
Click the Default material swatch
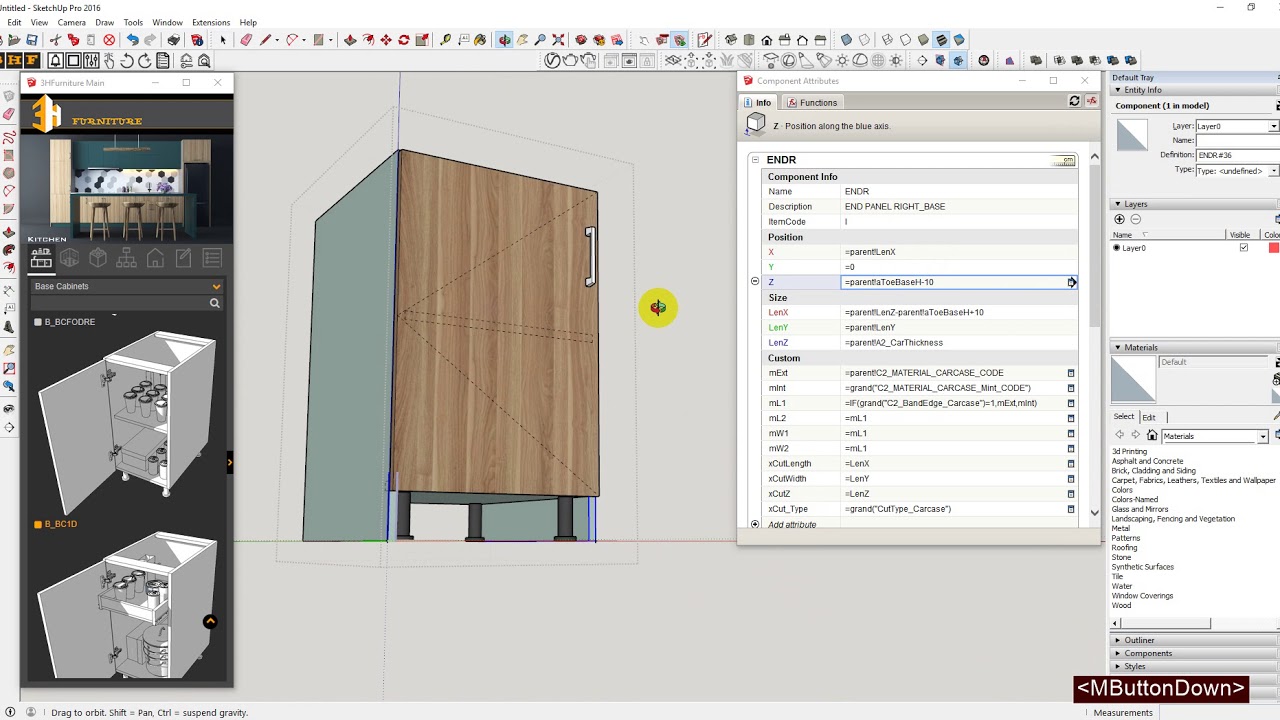pyautogui.click(x=1133, y=378)
